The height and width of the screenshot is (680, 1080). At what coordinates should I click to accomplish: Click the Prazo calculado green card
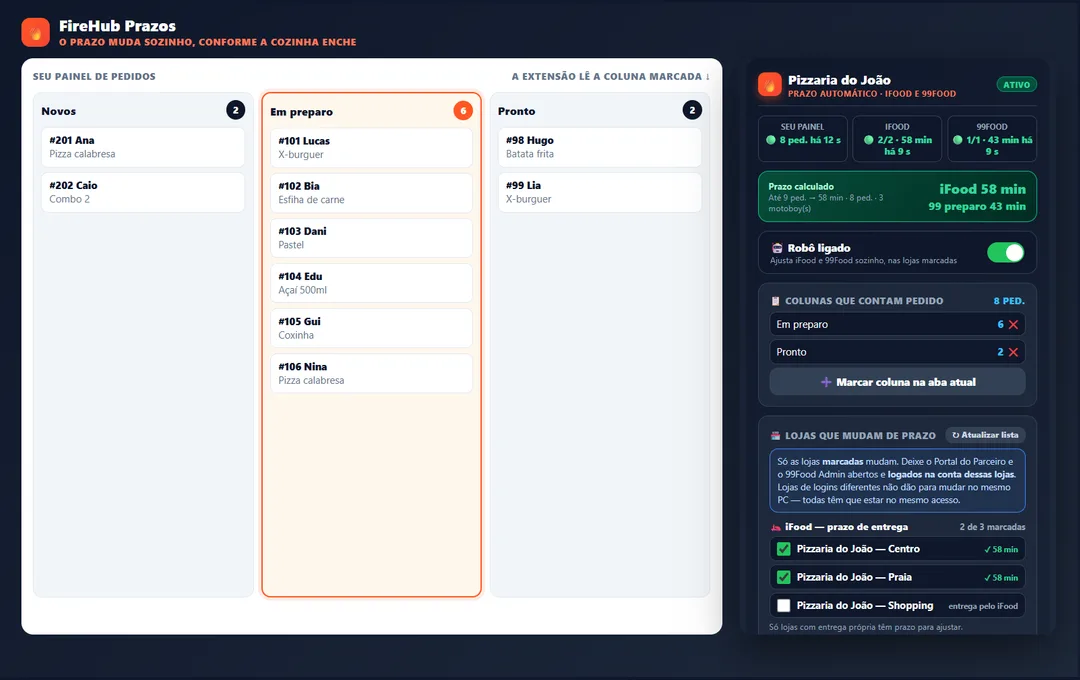[897, 196]
